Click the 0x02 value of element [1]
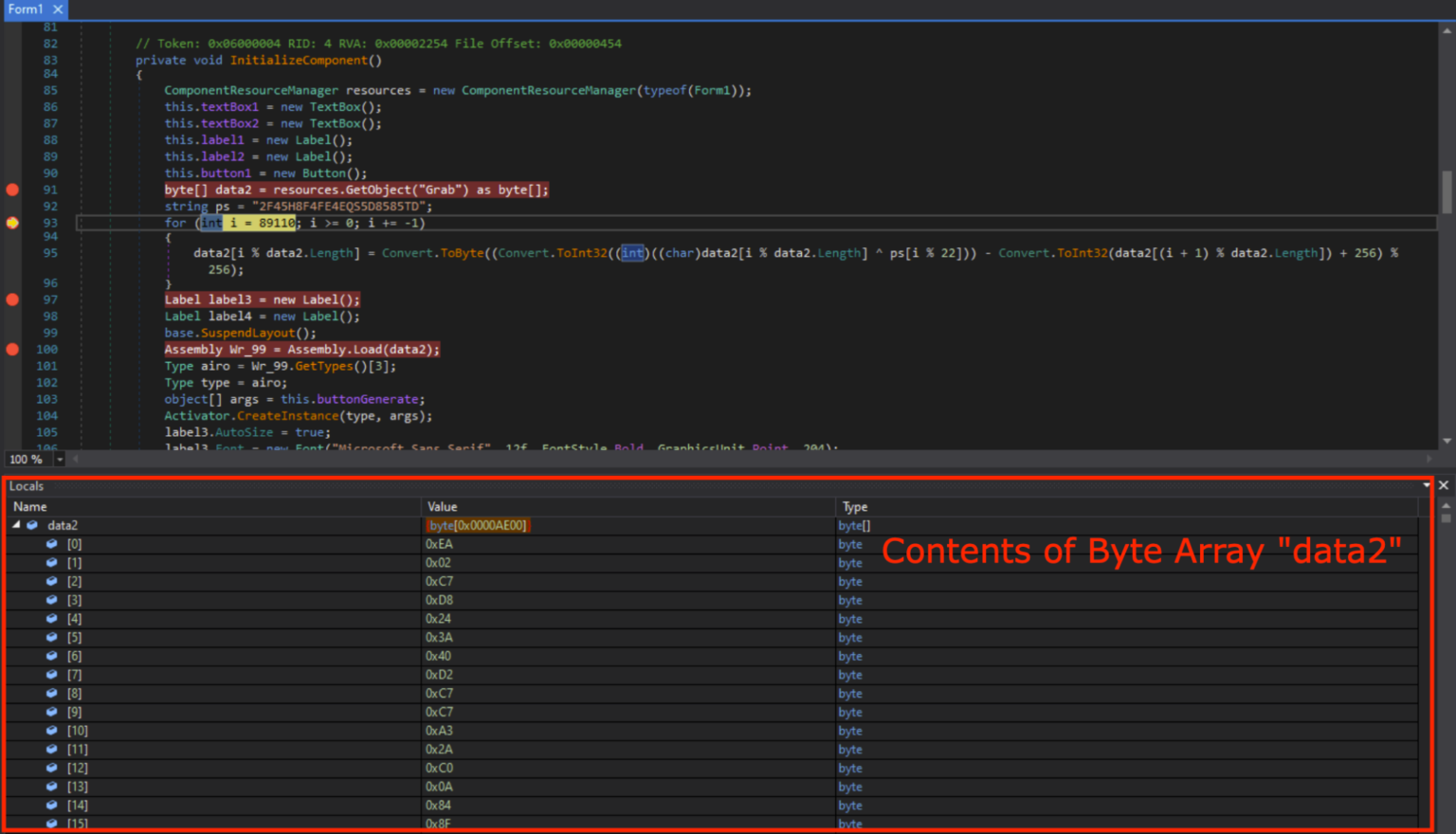This screenshot has height=834, width=1456. pyautogui.click(x=439, y=562)
